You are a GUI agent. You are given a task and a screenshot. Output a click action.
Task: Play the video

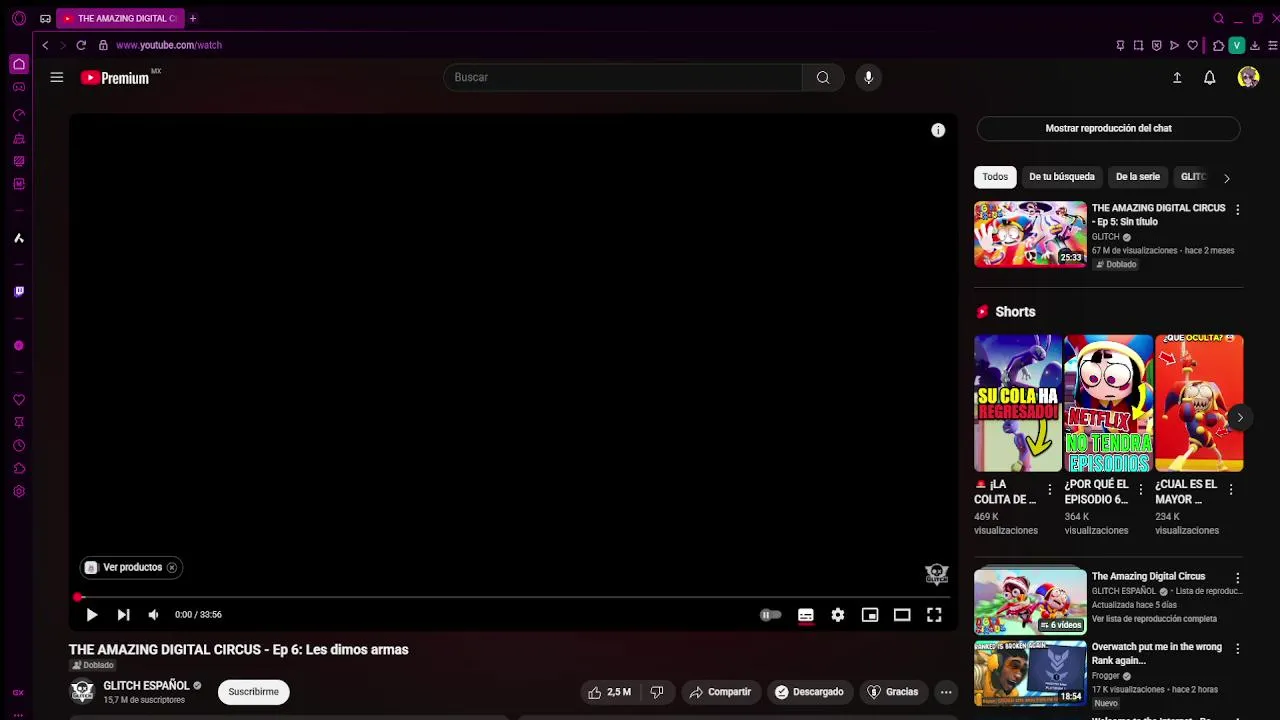(91, 615)
